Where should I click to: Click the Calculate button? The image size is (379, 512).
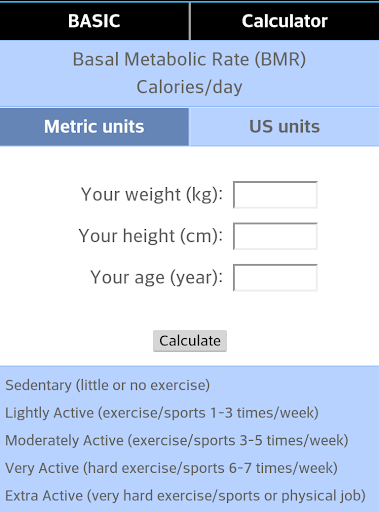tap(190, 341)
